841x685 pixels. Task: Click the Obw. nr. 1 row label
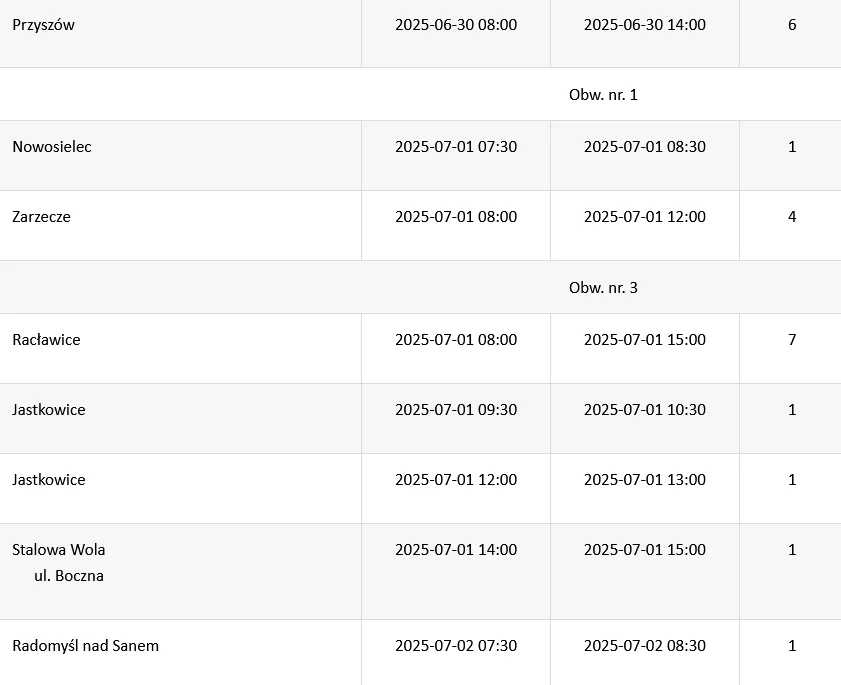point(603,95)
